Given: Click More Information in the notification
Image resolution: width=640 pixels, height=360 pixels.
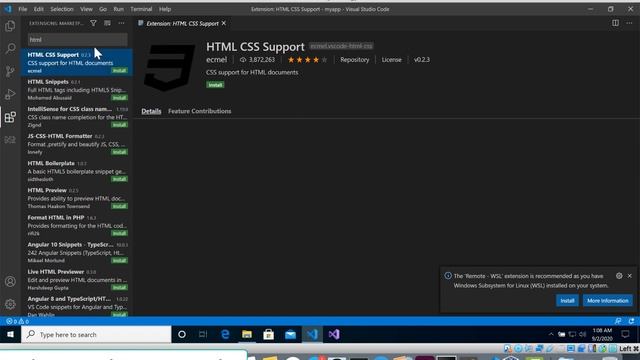Looking at the screenshot, I should tap(608, 301).
